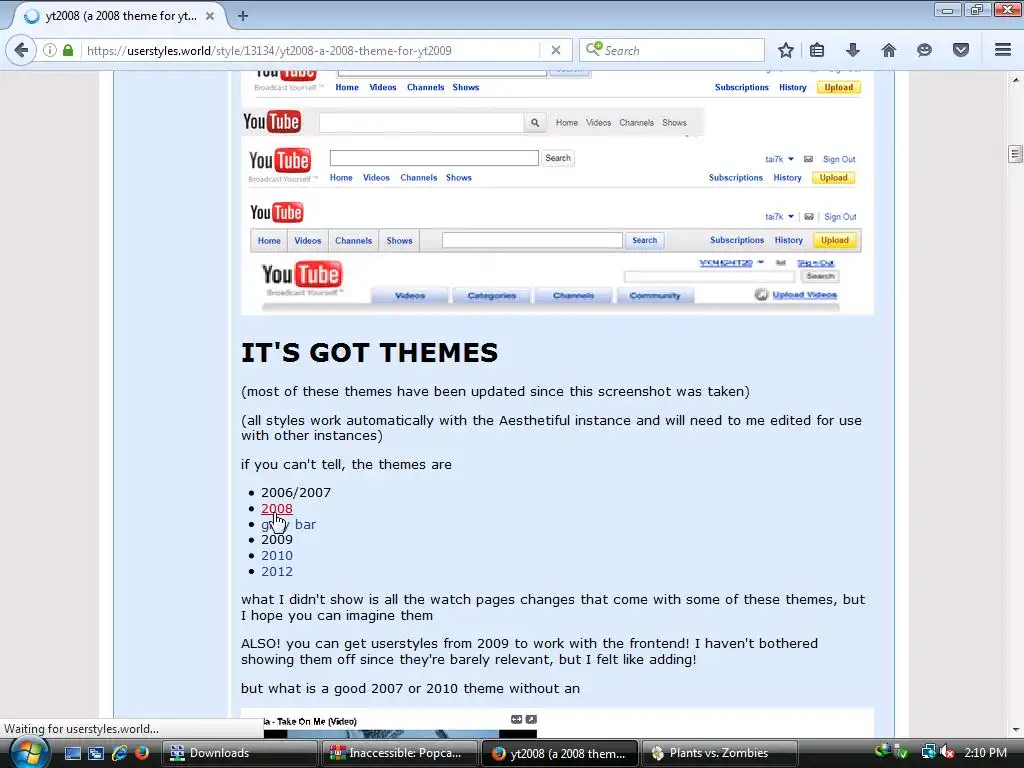Launch Internet Explorer from quick launch
Viewport: 1024px width, 768px height.
click(x=119, y=753)
